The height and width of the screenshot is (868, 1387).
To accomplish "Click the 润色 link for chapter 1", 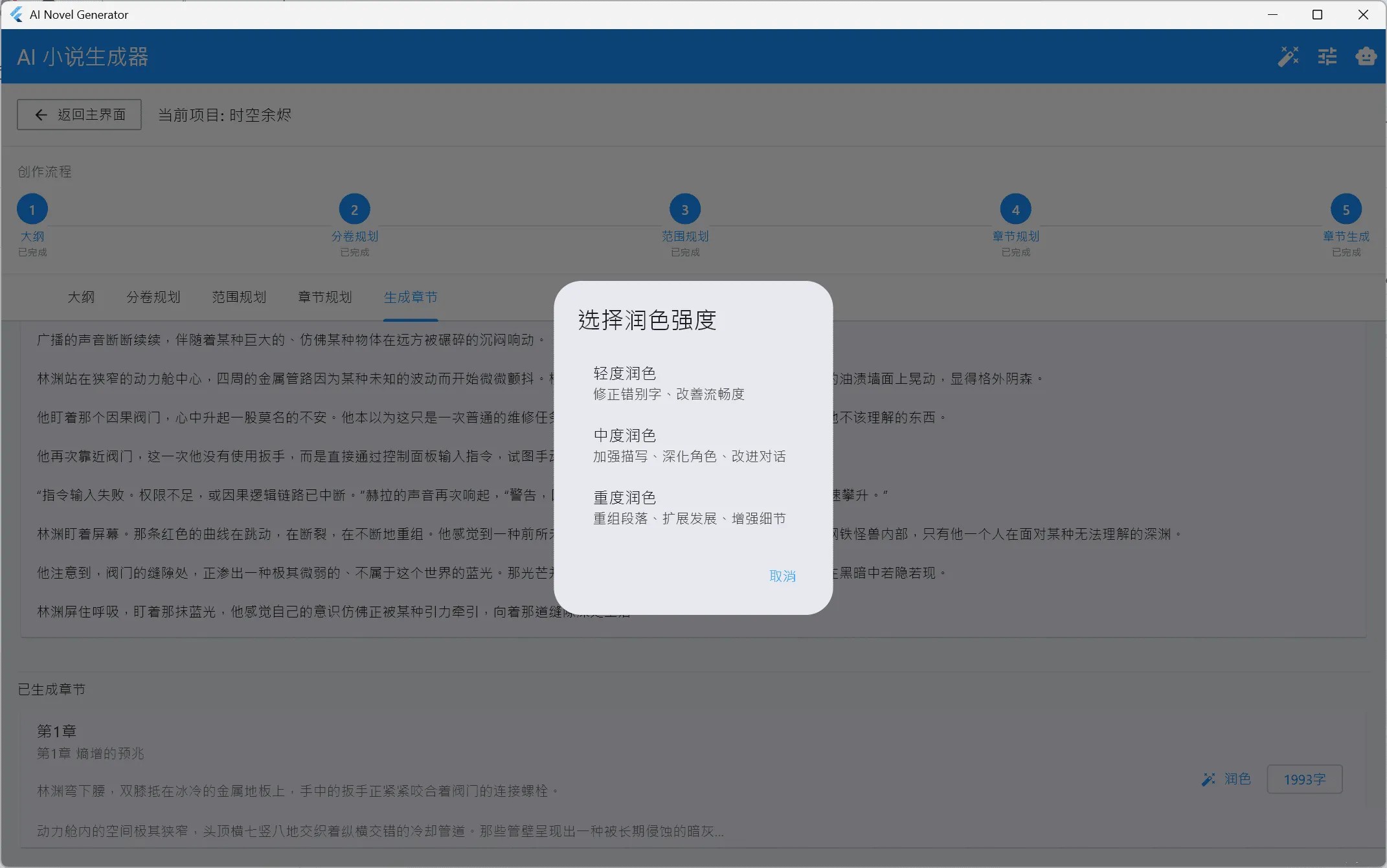I will click(1237, 779).
